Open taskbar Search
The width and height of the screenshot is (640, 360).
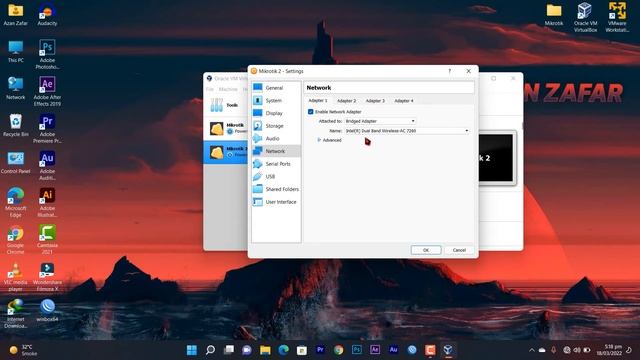tap(210, 350)
